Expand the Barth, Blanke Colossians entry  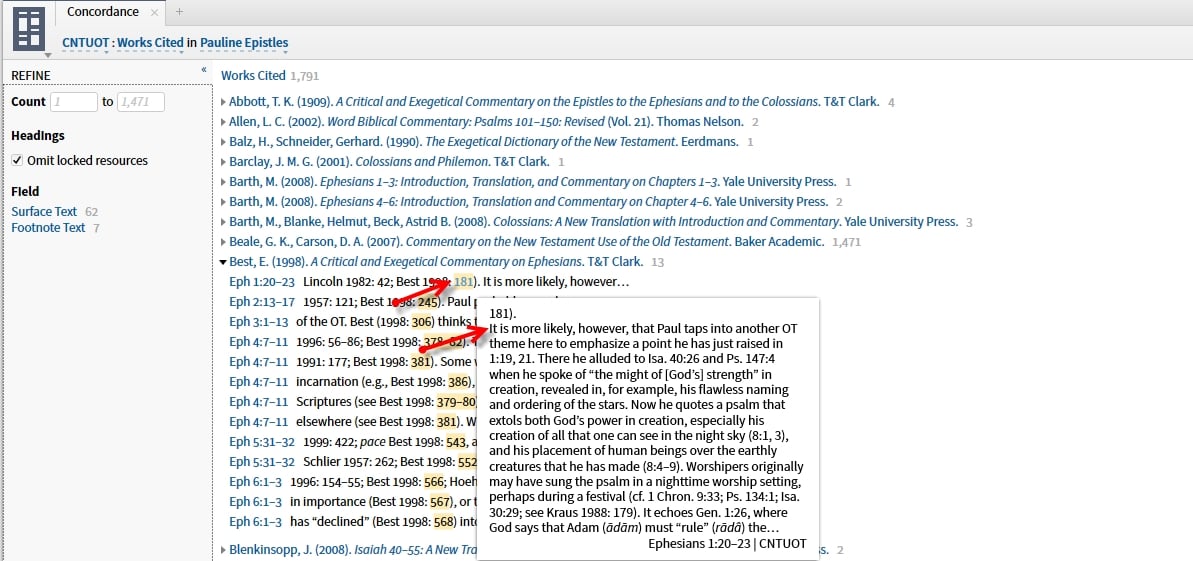pyautogui.click(x=223, y=222)
